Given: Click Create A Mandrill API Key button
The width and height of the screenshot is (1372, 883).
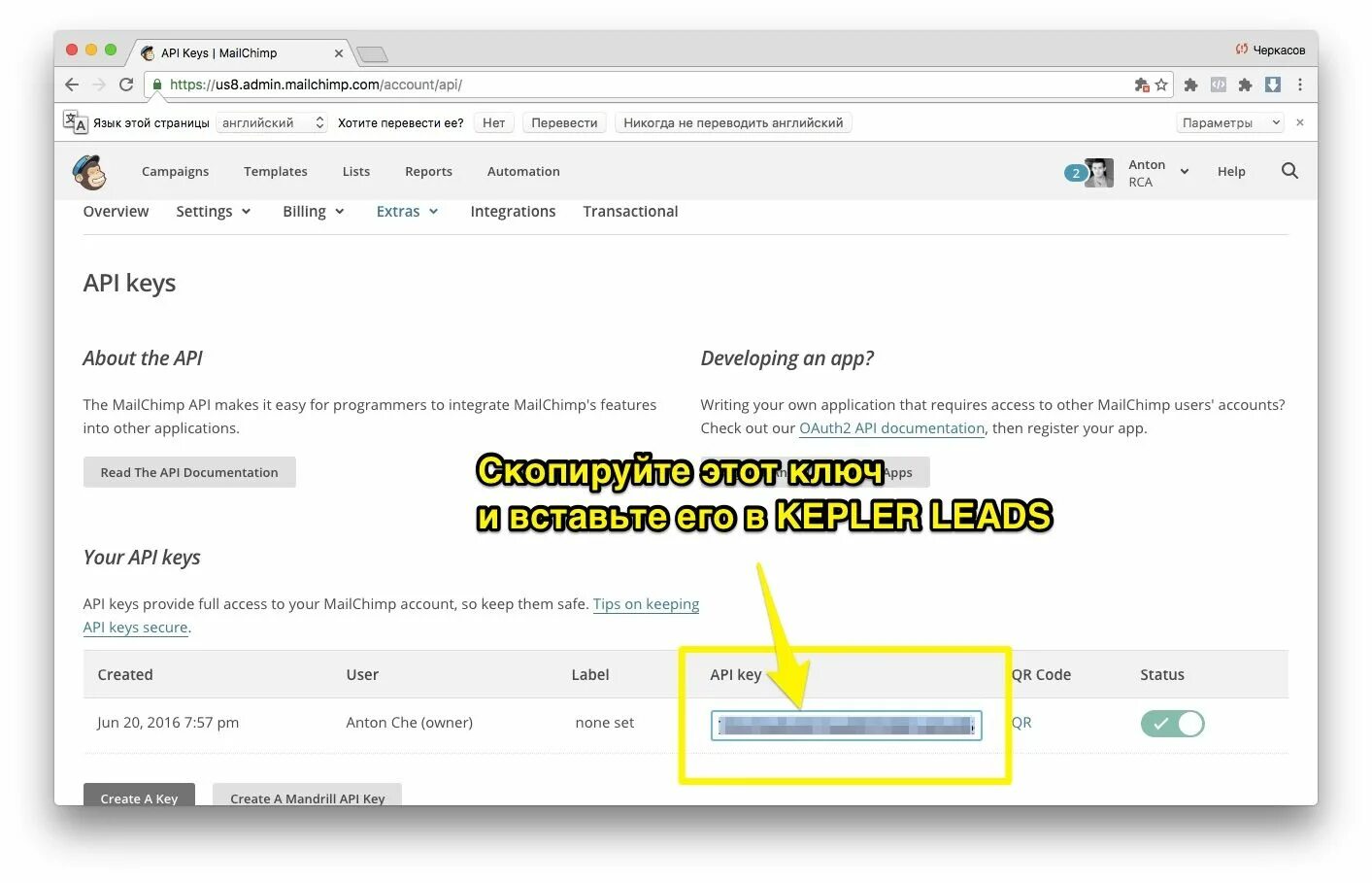Looking at the screenshot, I should point(307,795).
